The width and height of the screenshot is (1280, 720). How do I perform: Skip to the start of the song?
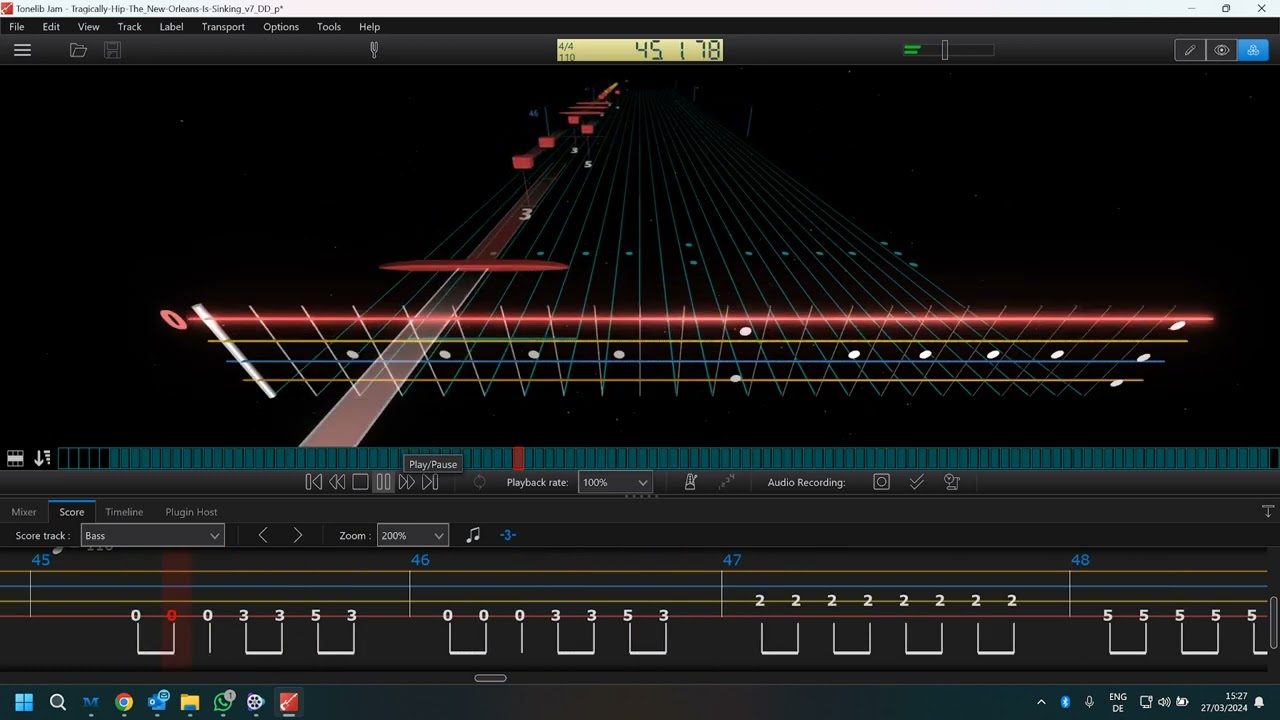(313, 482)
